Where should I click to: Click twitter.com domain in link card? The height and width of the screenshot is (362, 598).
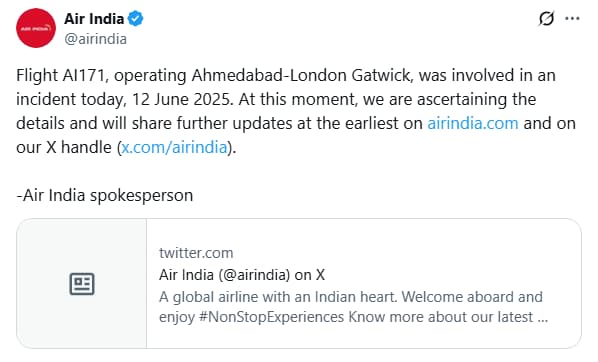click(x=196, y=253)
